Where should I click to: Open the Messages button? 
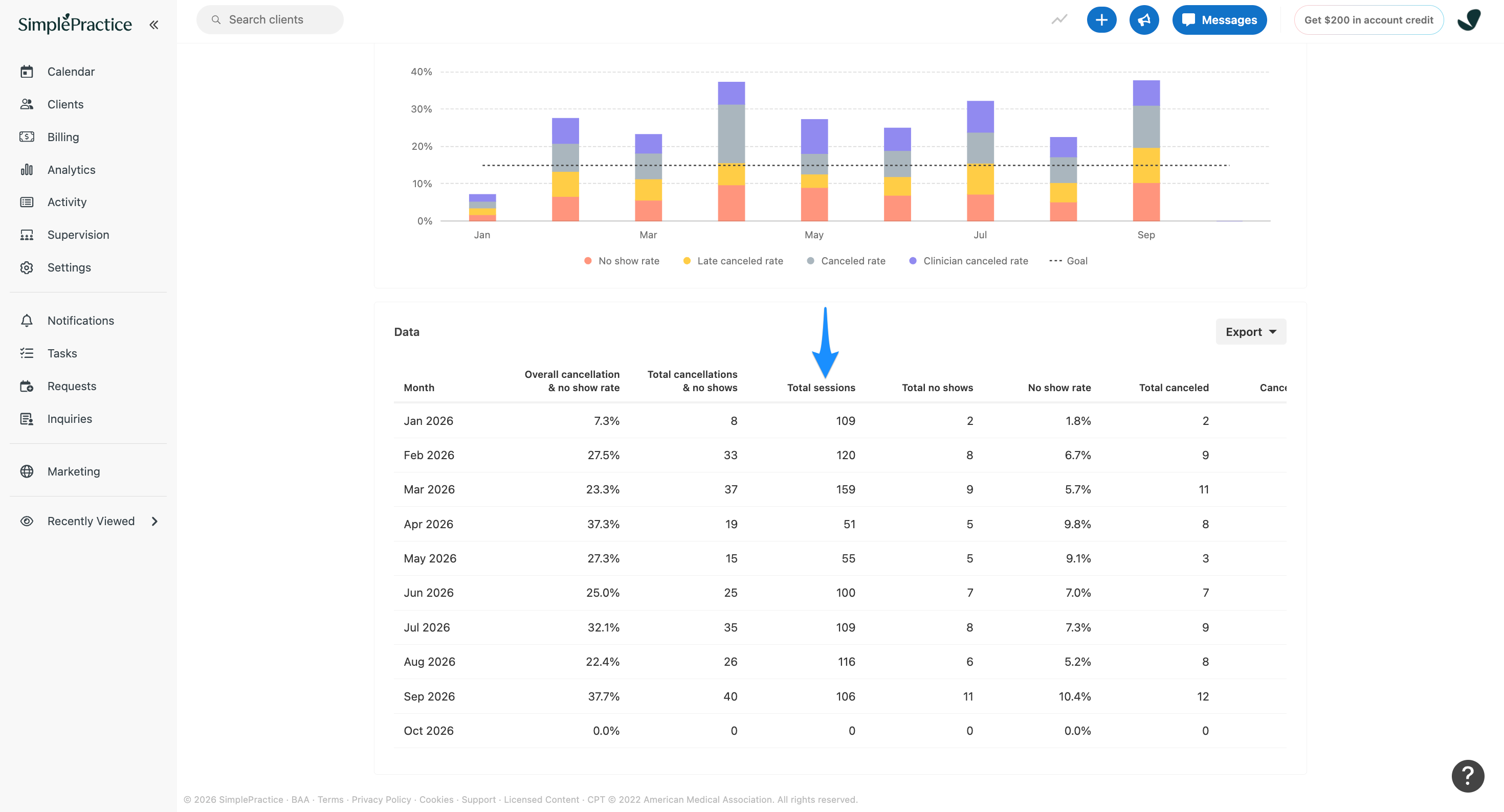pyautogui.click(x=1219, y=20)
